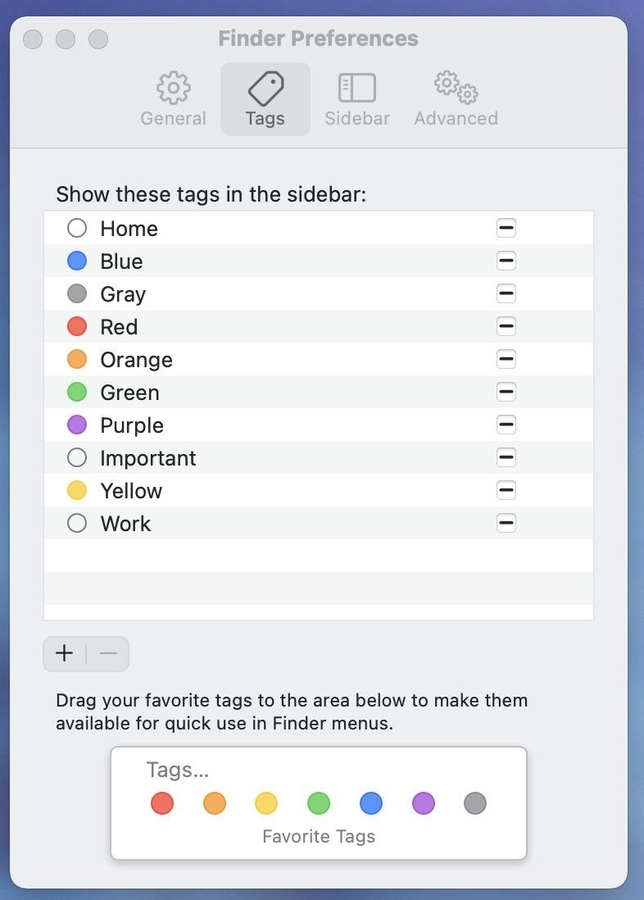The width and height of the screenshot is (644, 900).
Task: Switch to the General preferences icon
Action: coord(172,88)
